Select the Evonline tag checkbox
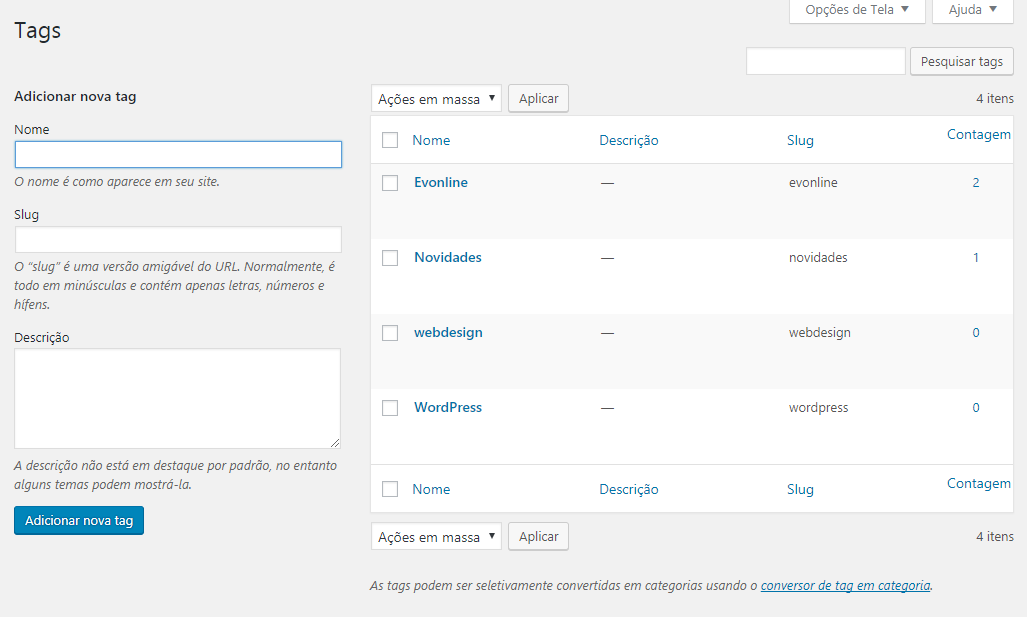 tap(390, 183)
